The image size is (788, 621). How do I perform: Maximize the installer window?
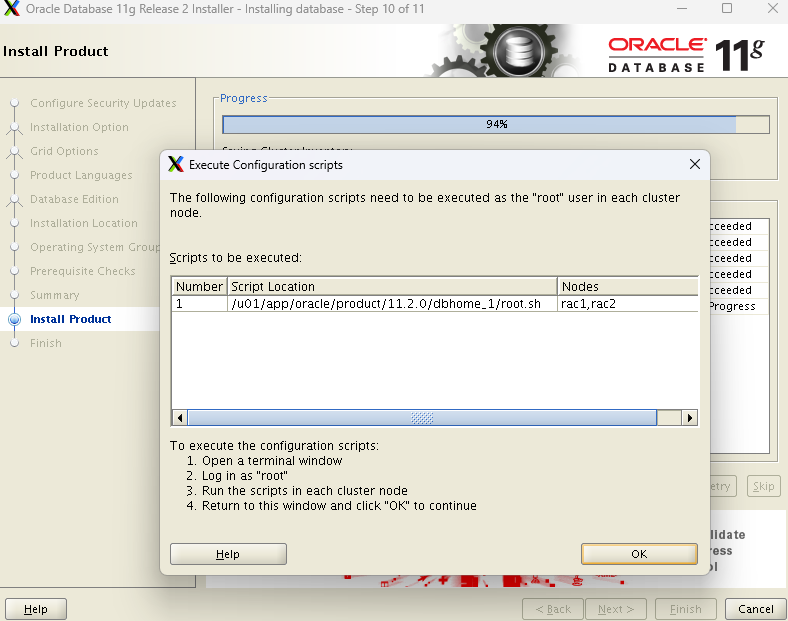(727, 8)
